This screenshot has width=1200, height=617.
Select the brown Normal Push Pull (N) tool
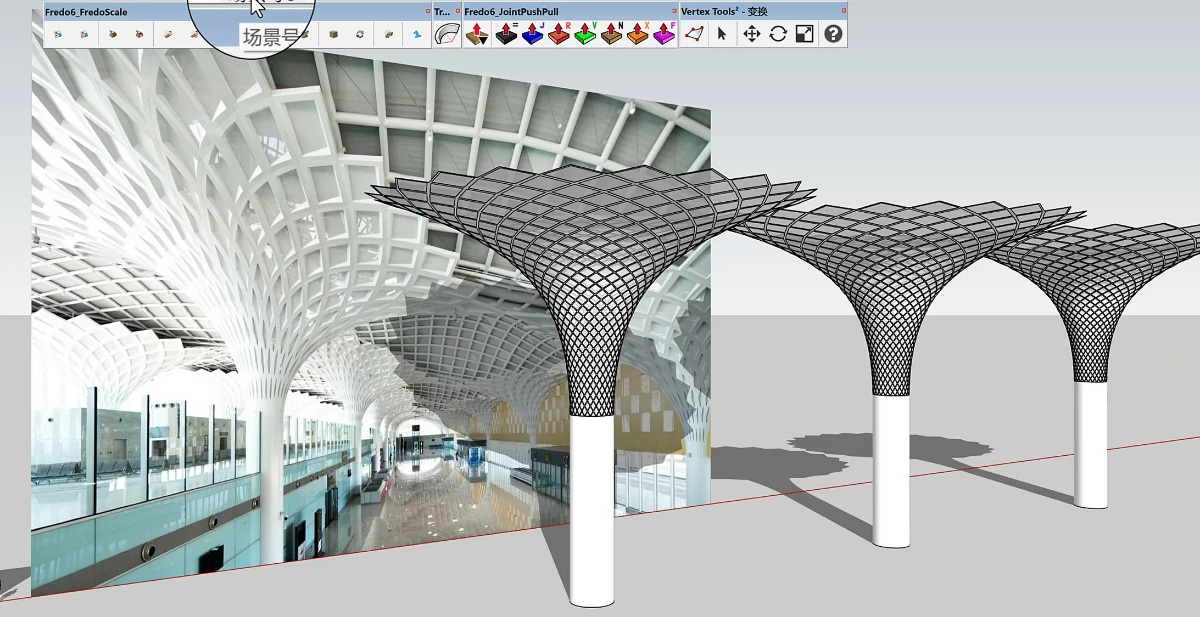tap(612, 34)
